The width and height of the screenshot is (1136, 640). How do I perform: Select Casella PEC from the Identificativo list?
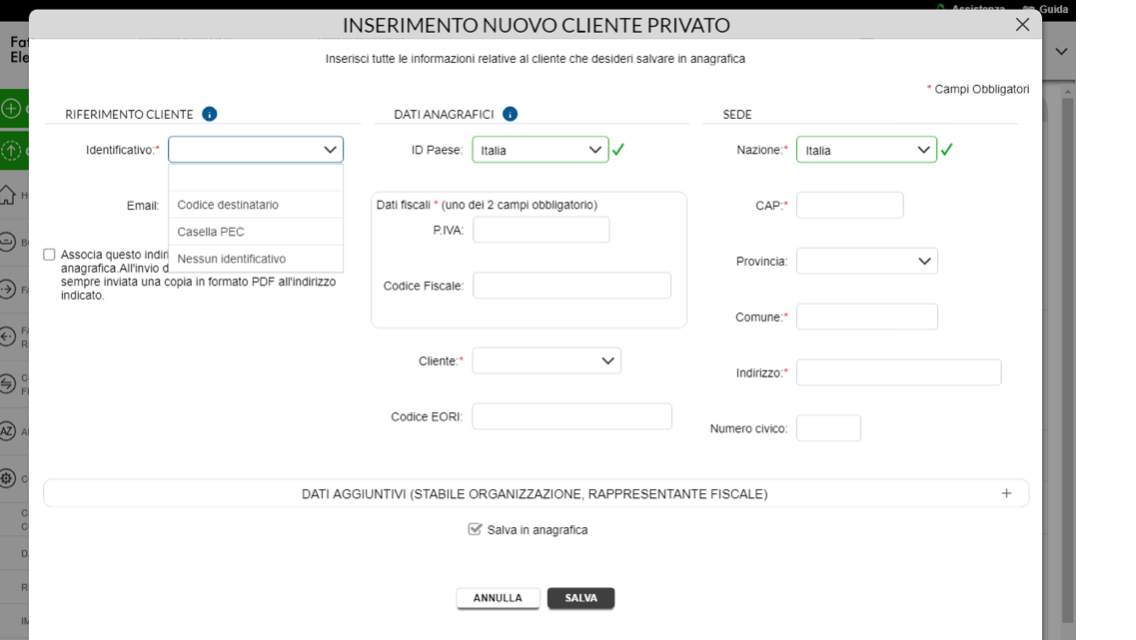pyautogui.click(x=212, y=231)
